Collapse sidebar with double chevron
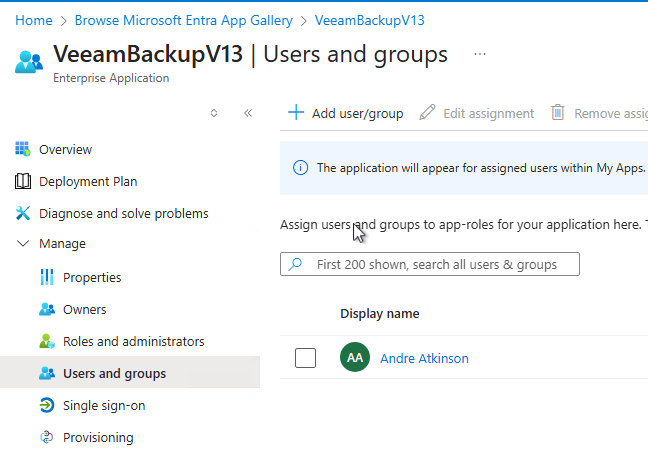This screenshot has height=450, width=648. tap(248, 113)
